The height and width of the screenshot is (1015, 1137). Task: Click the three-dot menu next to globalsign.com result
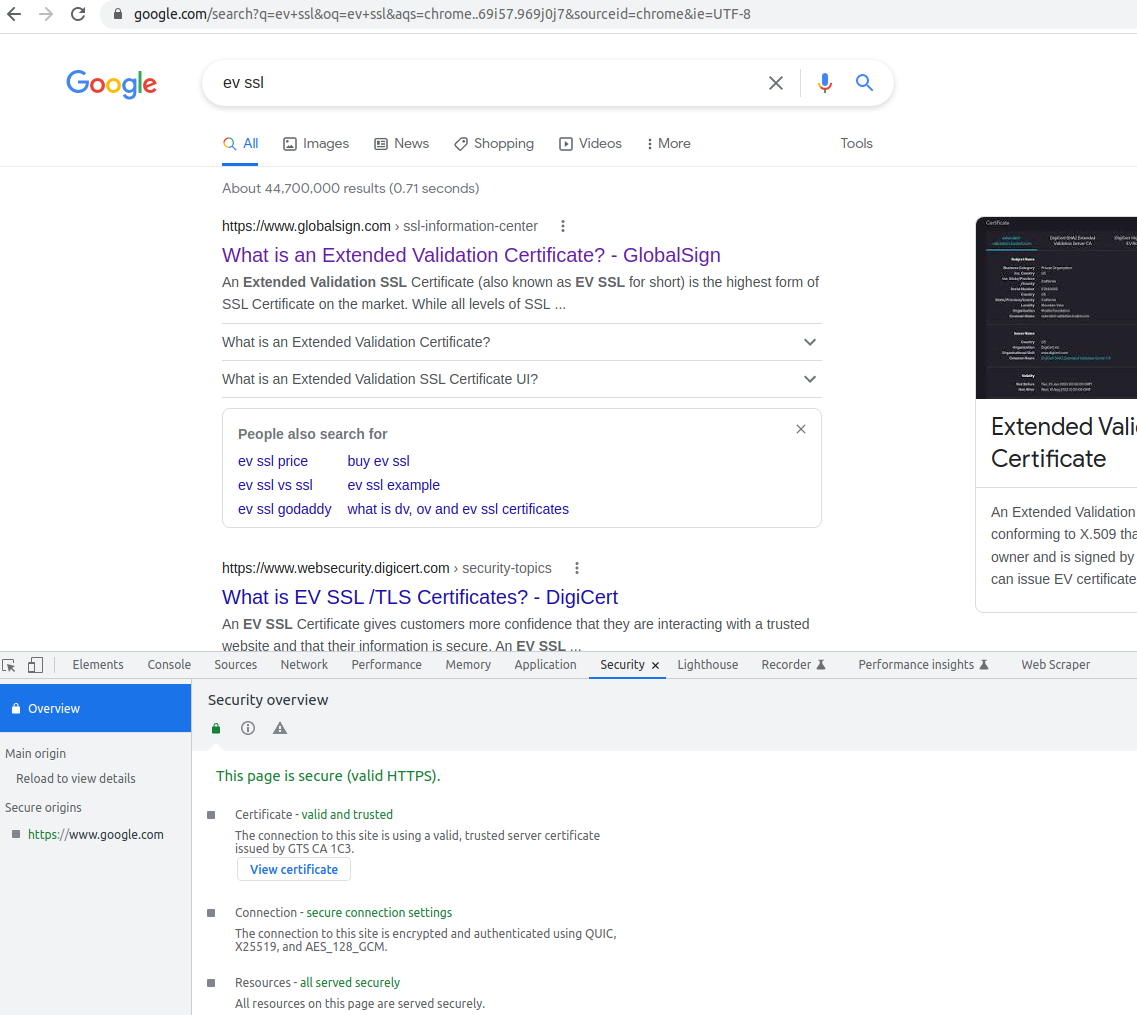563,226
